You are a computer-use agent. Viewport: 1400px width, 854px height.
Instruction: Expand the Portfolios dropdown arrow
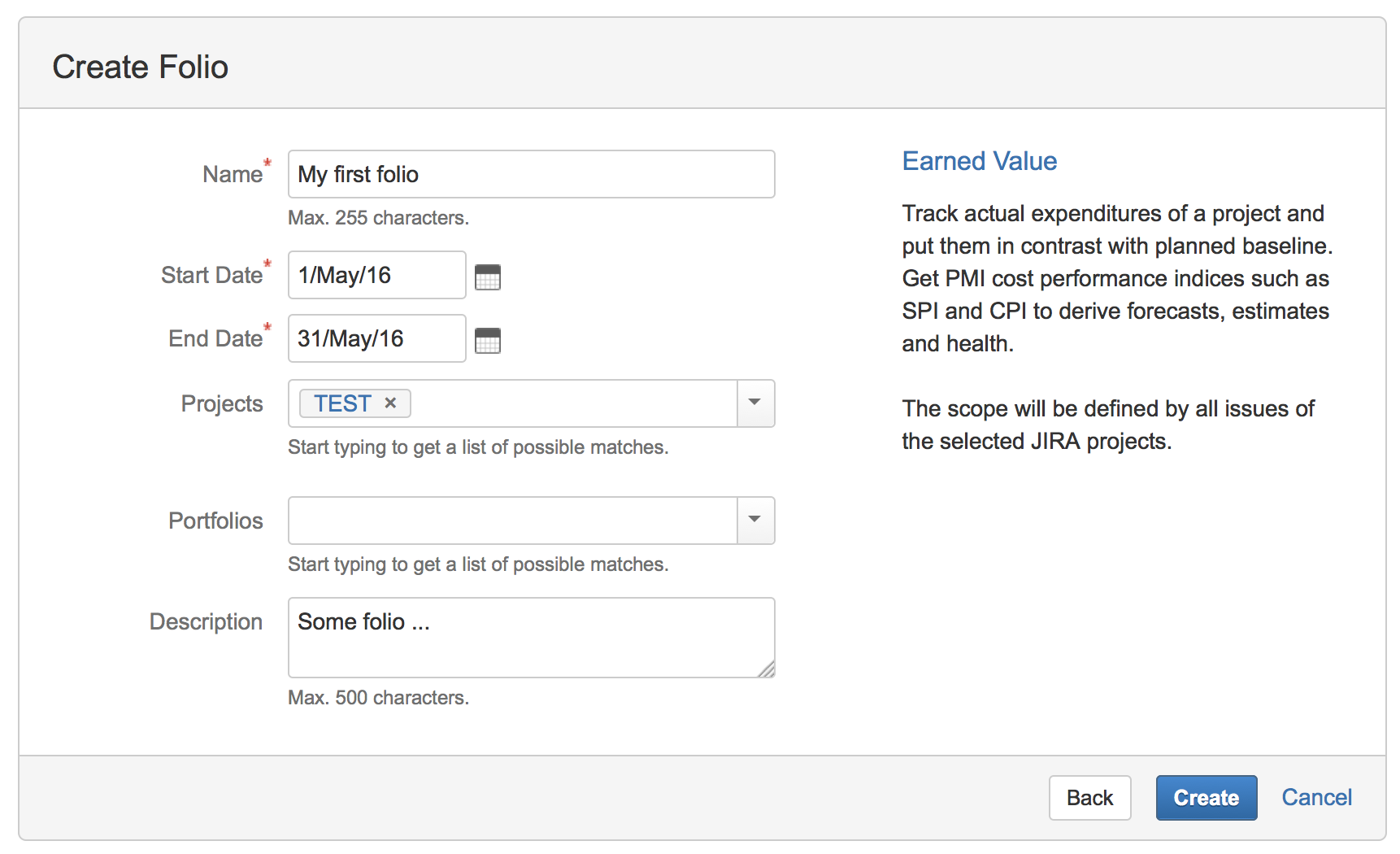(755, 521)
